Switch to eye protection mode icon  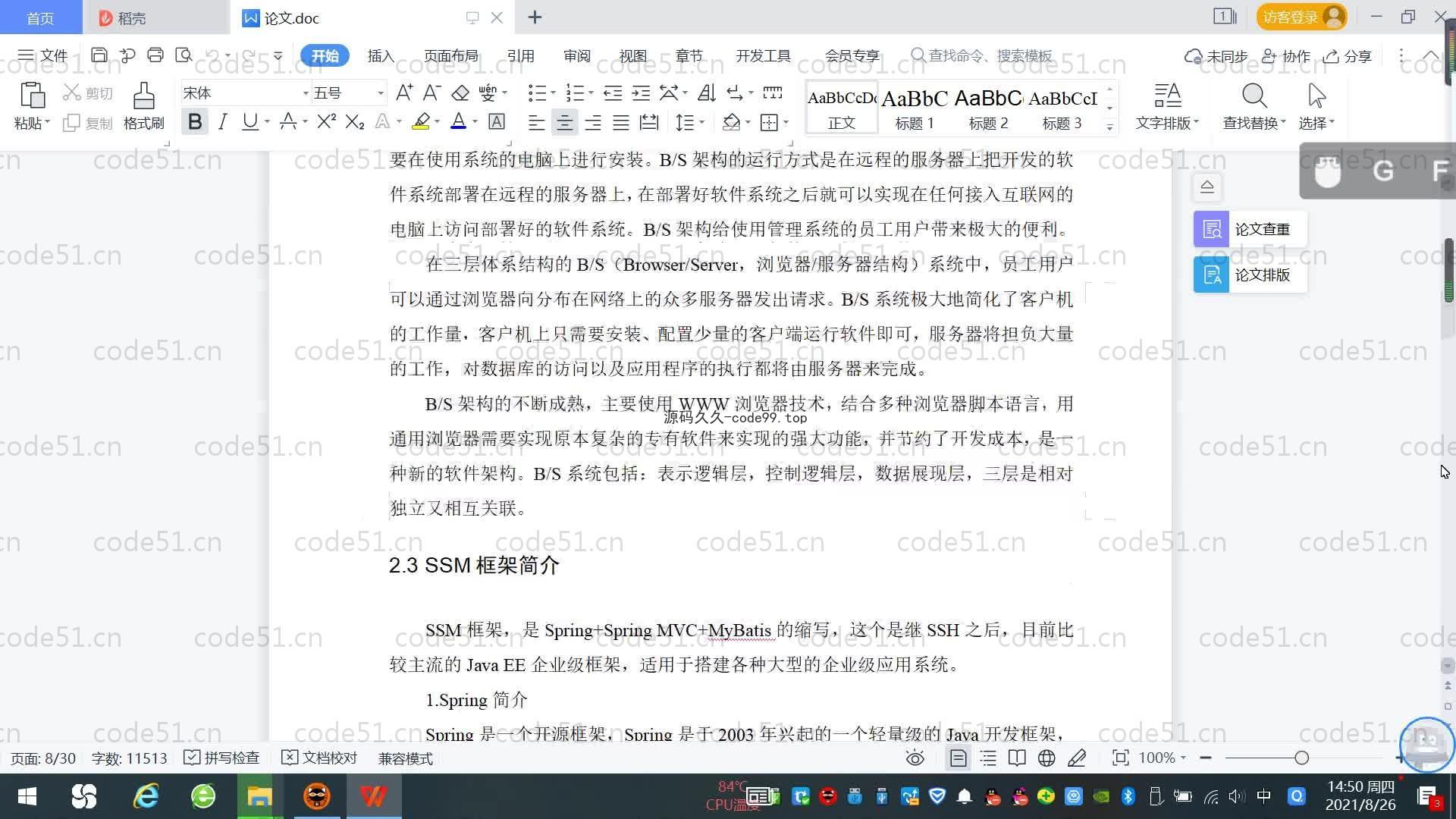915,758
